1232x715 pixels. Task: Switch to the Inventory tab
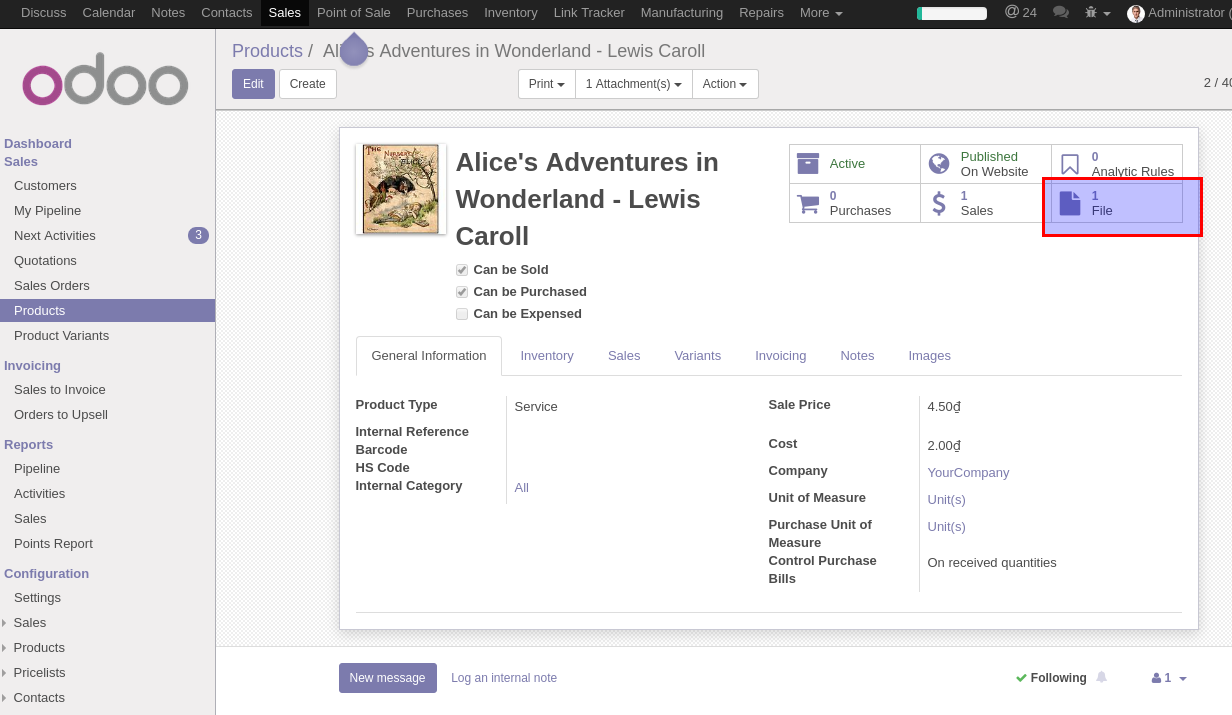tap(547, 356)
